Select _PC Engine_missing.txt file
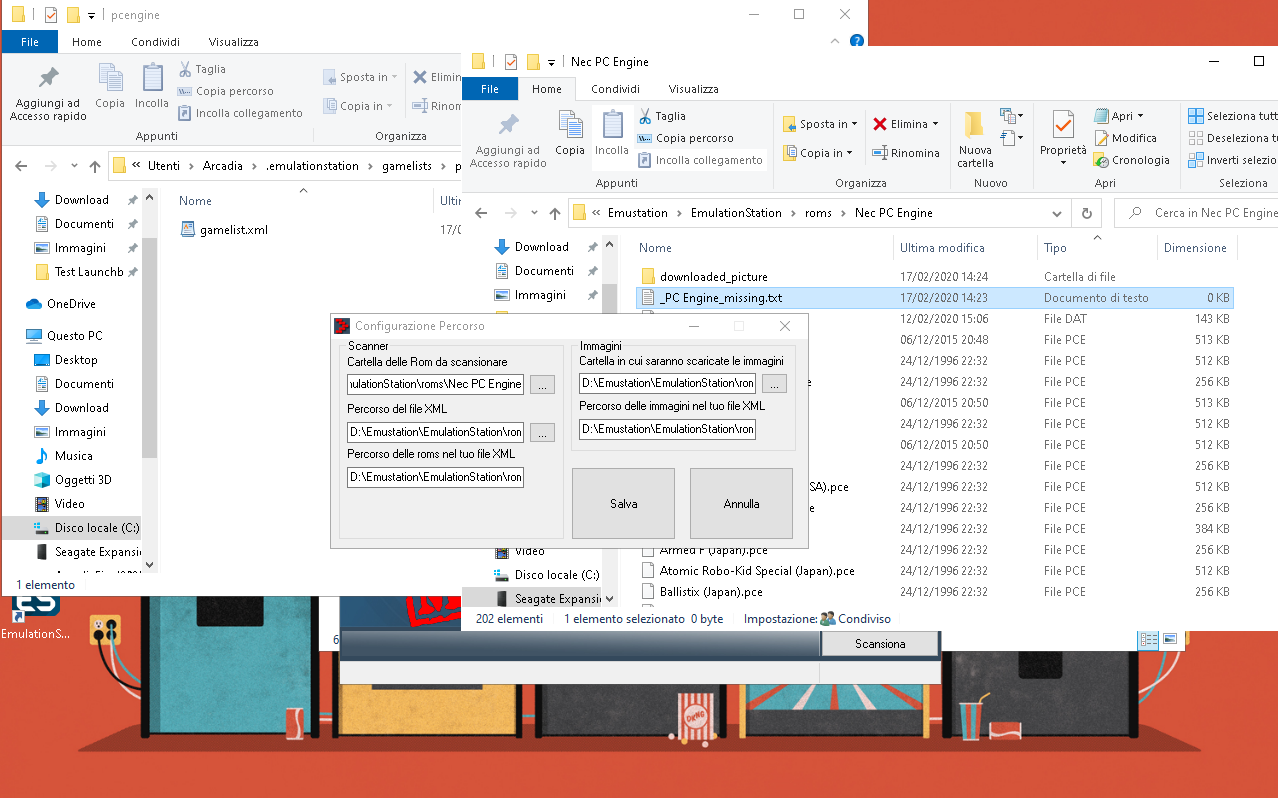 coord(935,298)
